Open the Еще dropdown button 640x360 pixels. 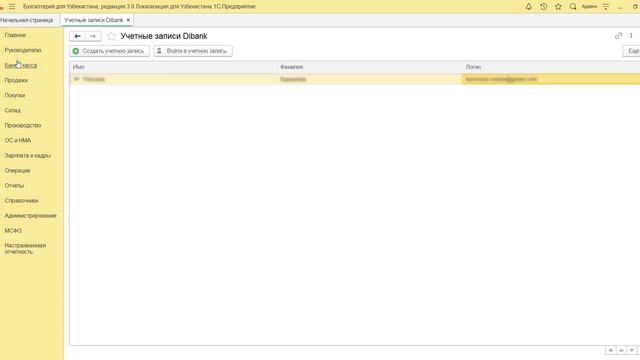point(632,51)
